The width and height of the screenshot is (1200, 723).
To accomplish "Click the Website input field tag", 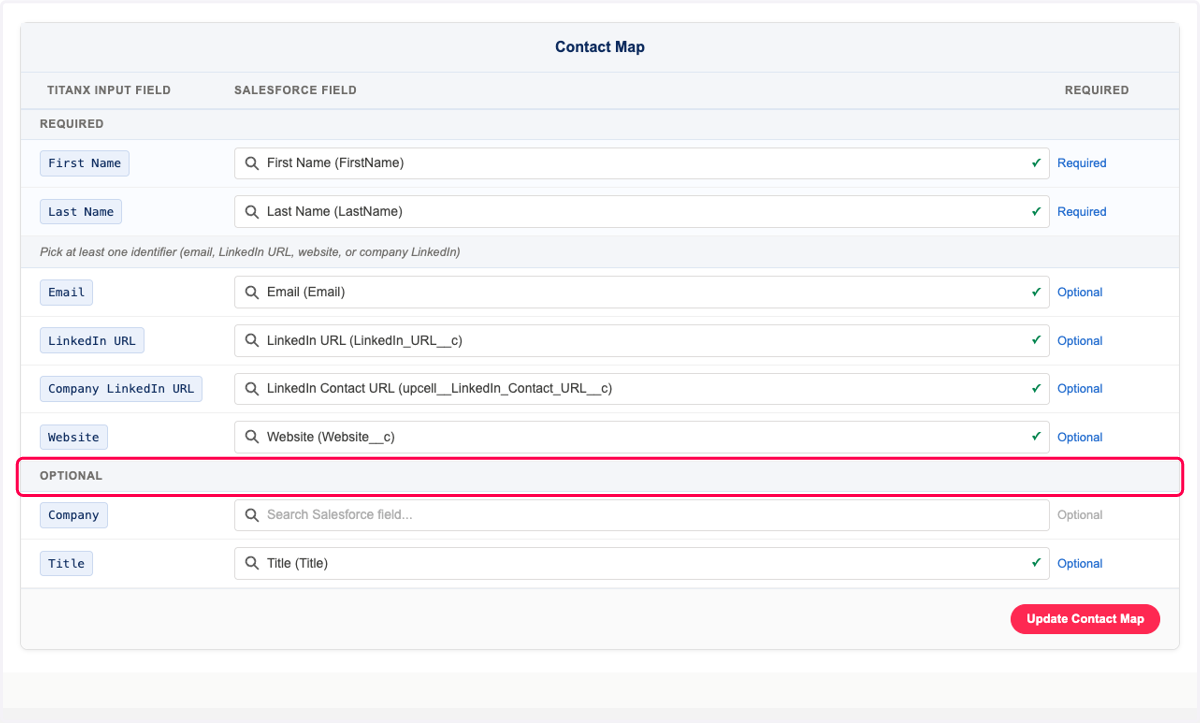I will (74, 437).
